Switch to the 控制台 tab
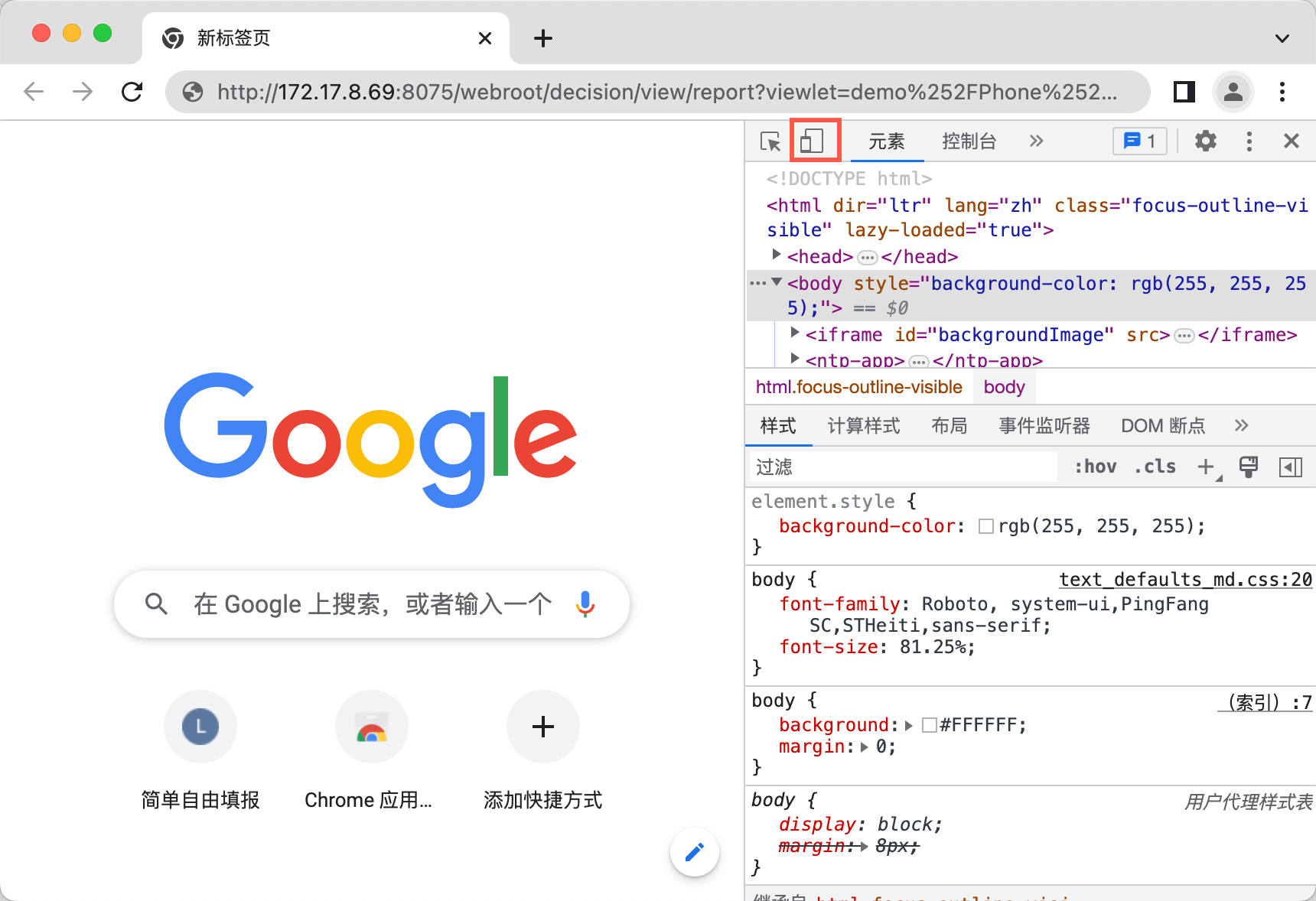This screenshot has width=1316, height=901. 969,141
